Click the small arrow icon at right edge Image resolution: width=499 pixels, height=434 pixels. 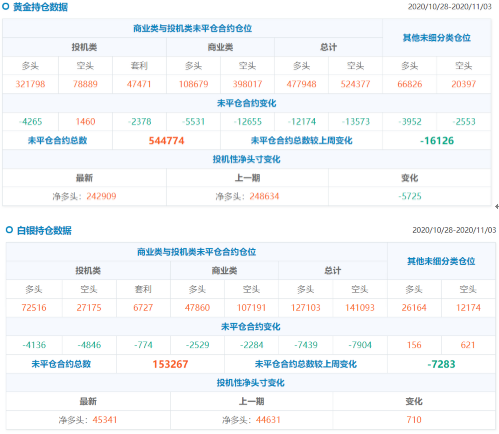pyautogui.click(x=497, y=207)
